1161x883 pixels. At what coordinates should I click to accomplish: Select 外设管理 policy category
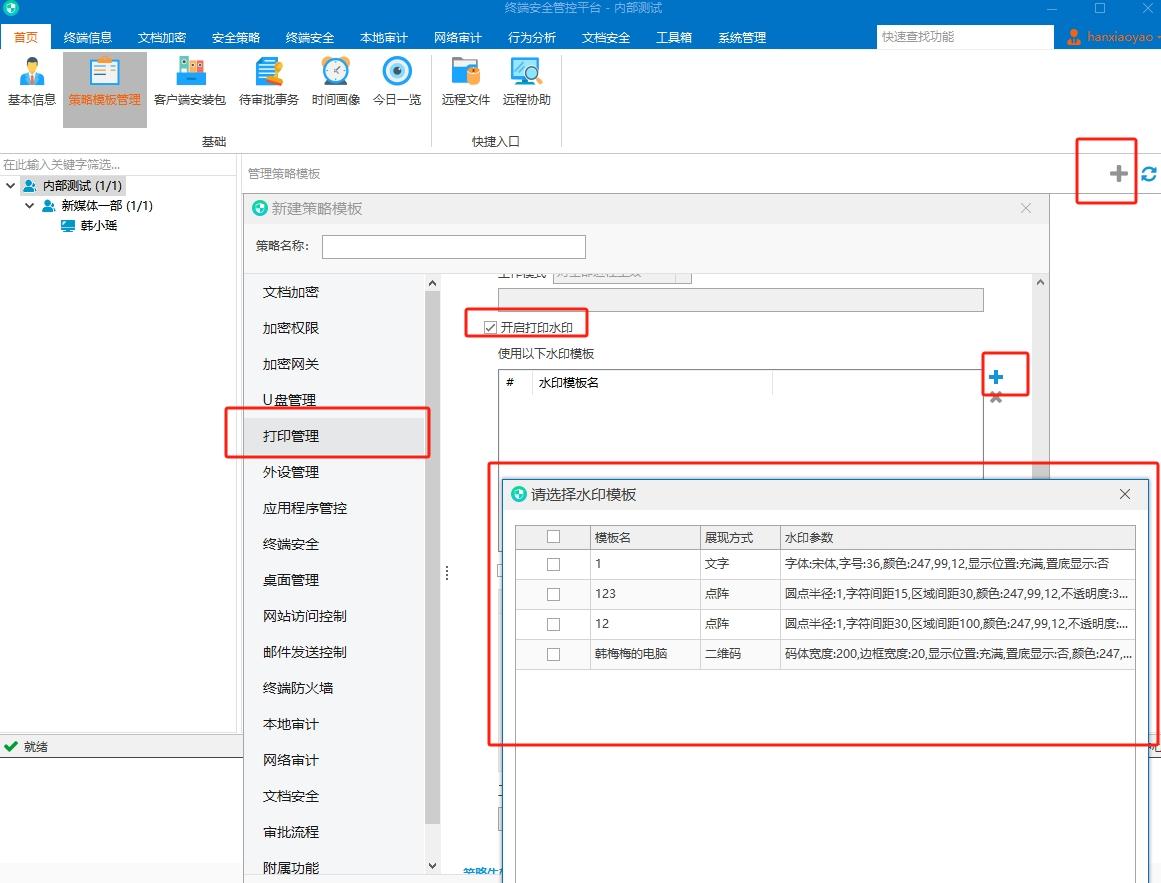pos(335,472)
